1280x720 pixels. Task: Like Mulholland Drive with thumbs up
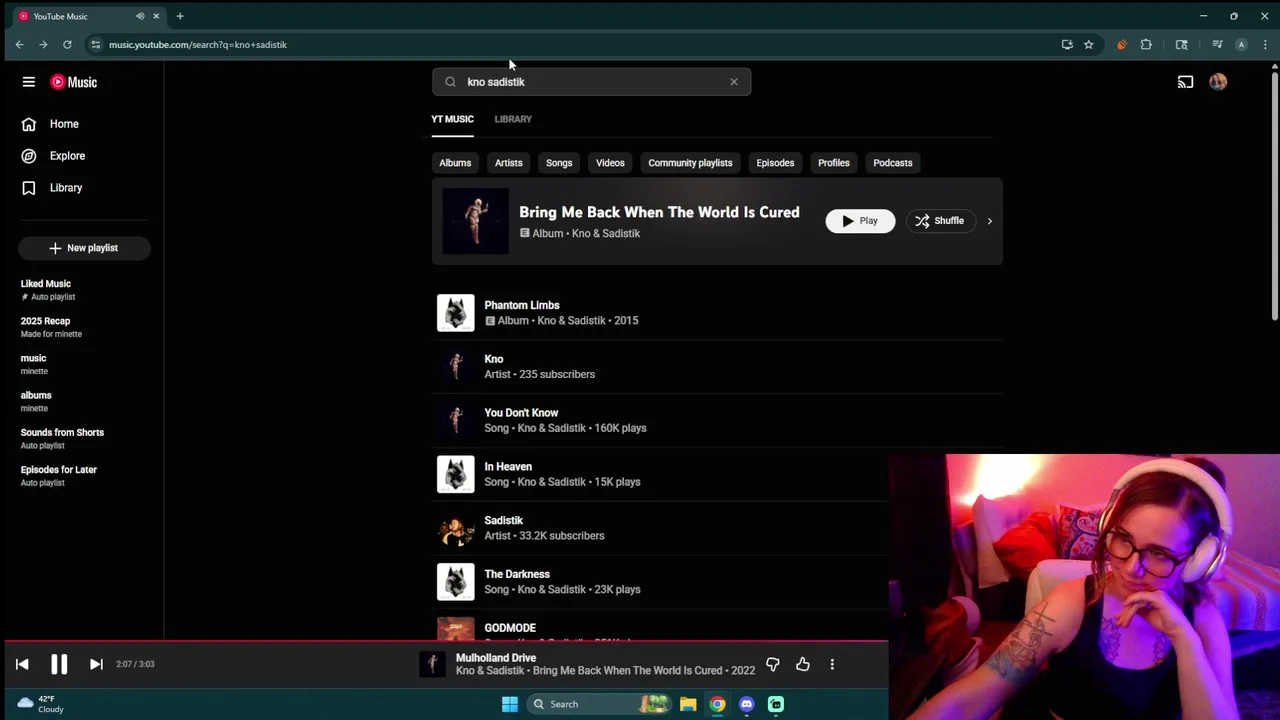click(803, 664)
